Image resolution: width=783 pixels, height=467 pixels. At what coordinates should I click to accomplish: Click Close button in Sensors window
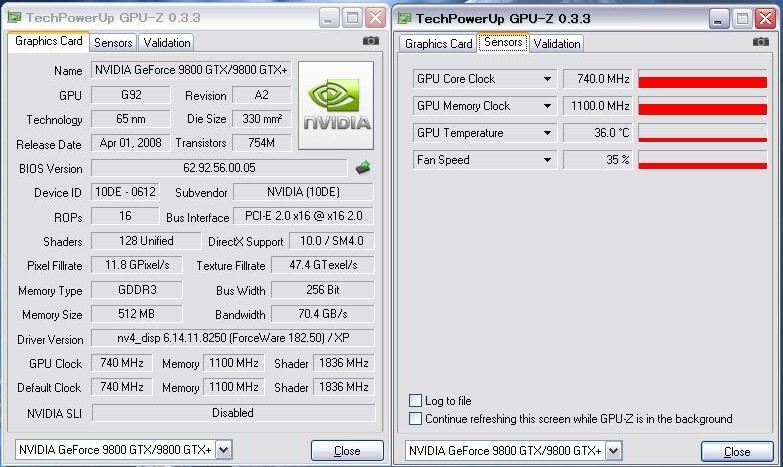click(x=737, y=452)
